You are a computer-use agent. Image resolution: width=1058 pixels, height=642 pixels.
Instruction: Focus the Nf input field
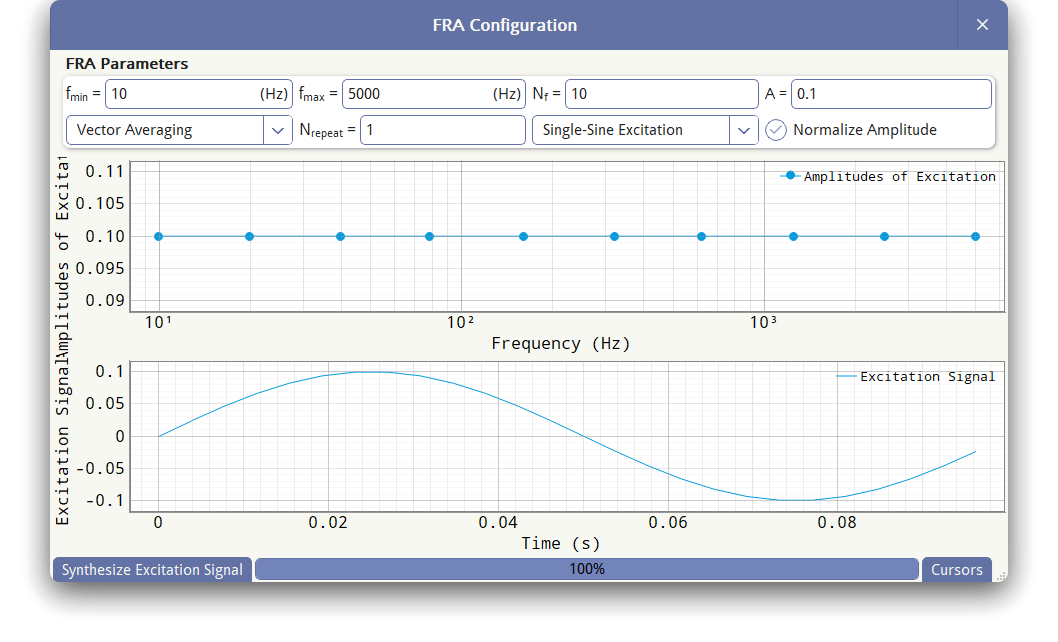[x=661, y=94]
